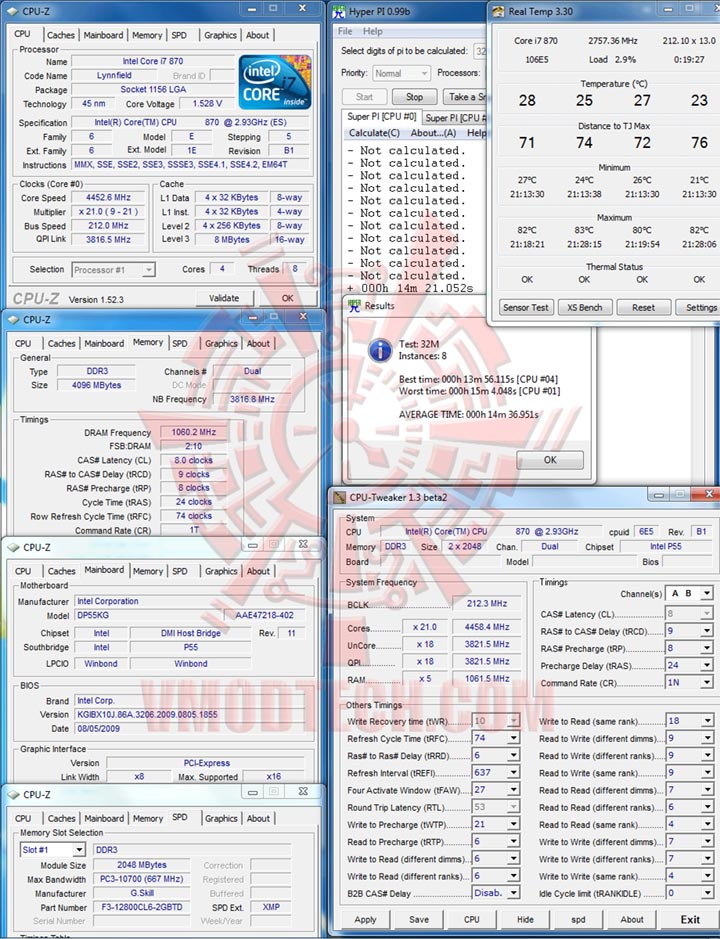The height and width of the screenshot is (939, 720).
Task: Click the CPU button in CPU-Tweaker
Action: point(471,920)
